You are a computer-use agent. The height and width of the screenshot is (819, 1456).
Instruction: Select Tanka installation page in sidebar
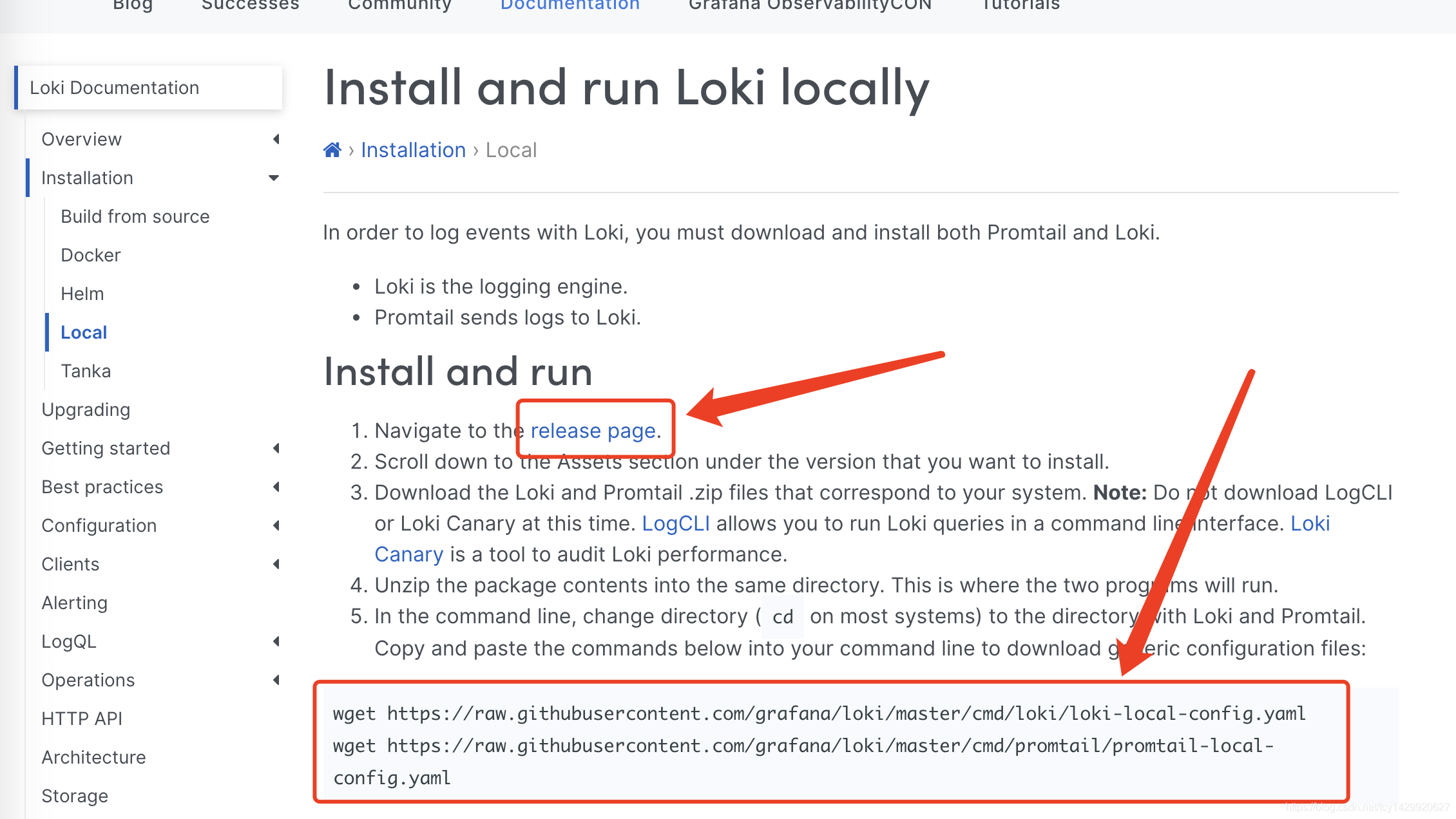pos(86,371)
